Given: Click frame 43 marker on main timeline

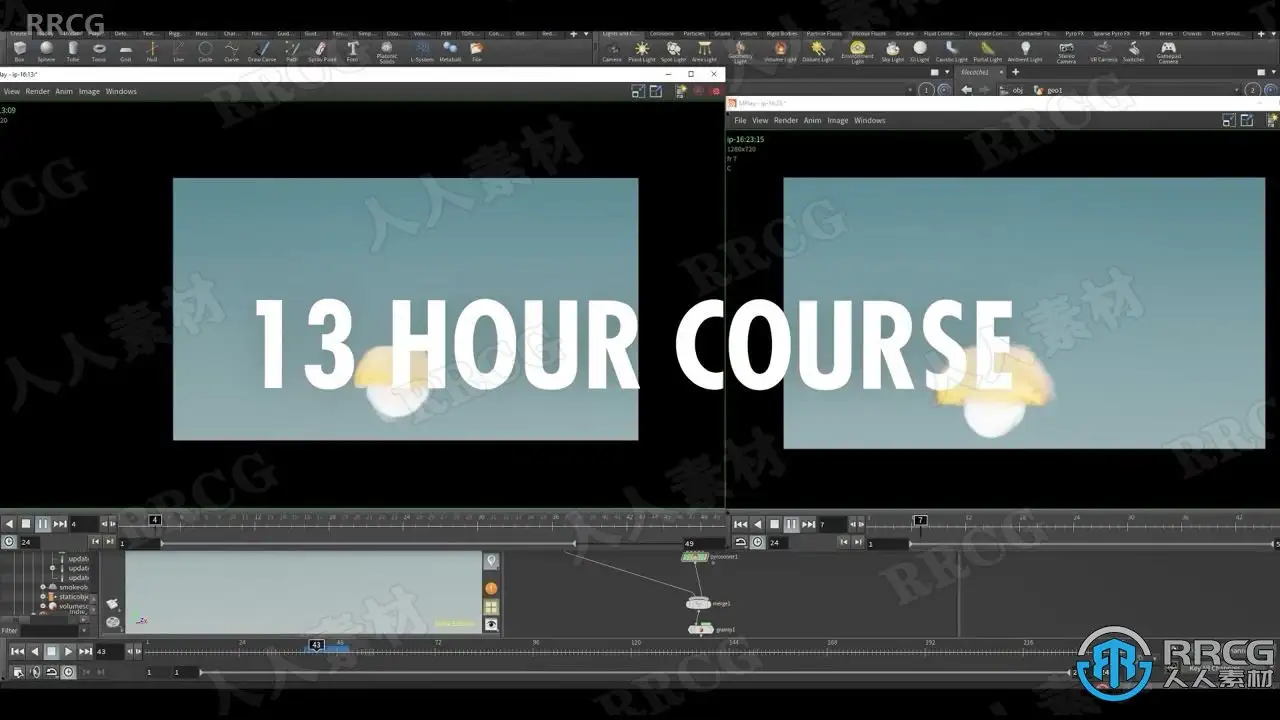Looking at the screenshot, I should click(x=316, y=646).
